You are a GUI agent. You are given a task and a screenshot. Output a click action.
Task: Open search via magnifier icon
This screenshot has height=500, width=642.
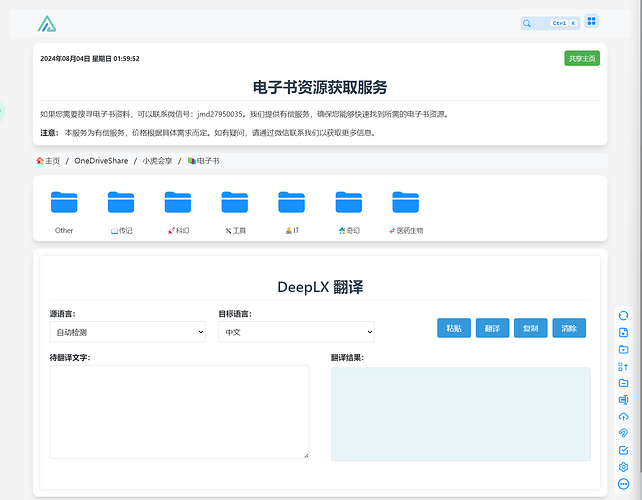[x=527, y=23]
